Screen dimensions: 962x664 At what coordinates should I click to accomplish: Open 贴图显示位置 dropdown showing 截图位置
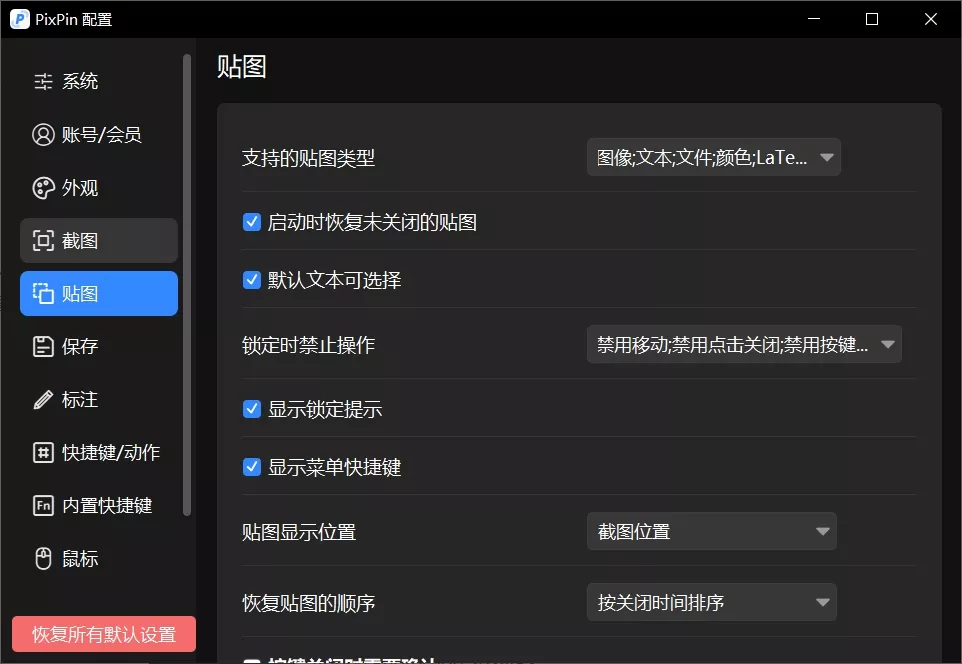711,532
